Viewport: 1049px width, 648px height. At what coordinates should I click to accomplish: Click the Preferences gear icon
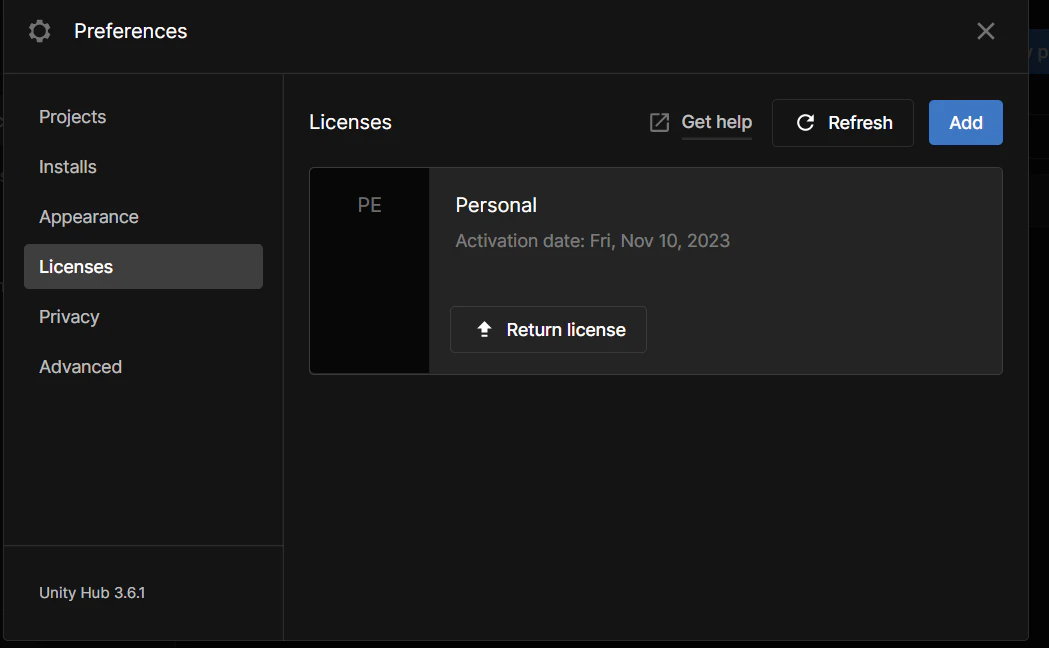(x=40, y=31)
